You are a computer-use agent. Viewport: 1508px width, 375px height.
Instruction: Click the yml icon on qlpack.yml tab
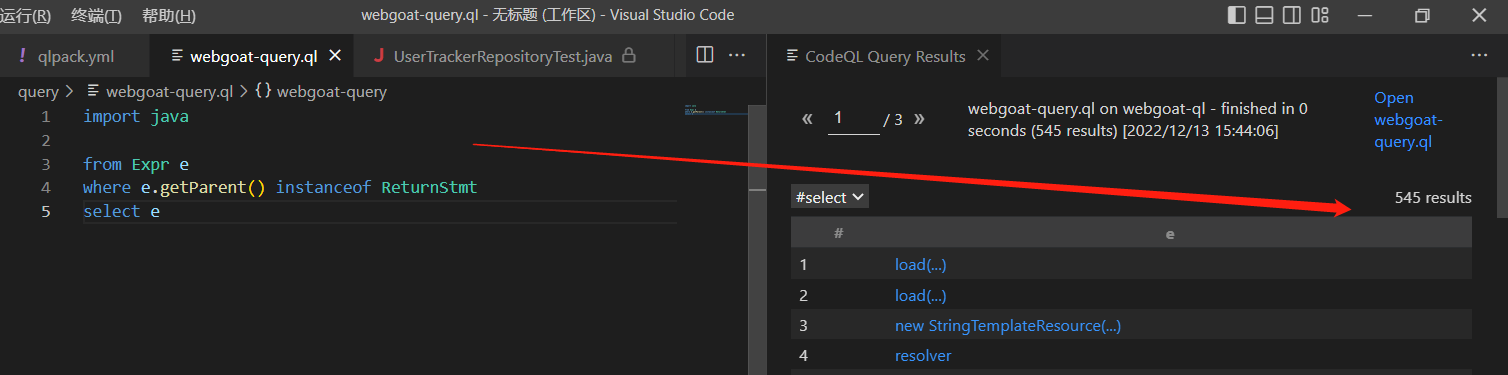point(23,56)
